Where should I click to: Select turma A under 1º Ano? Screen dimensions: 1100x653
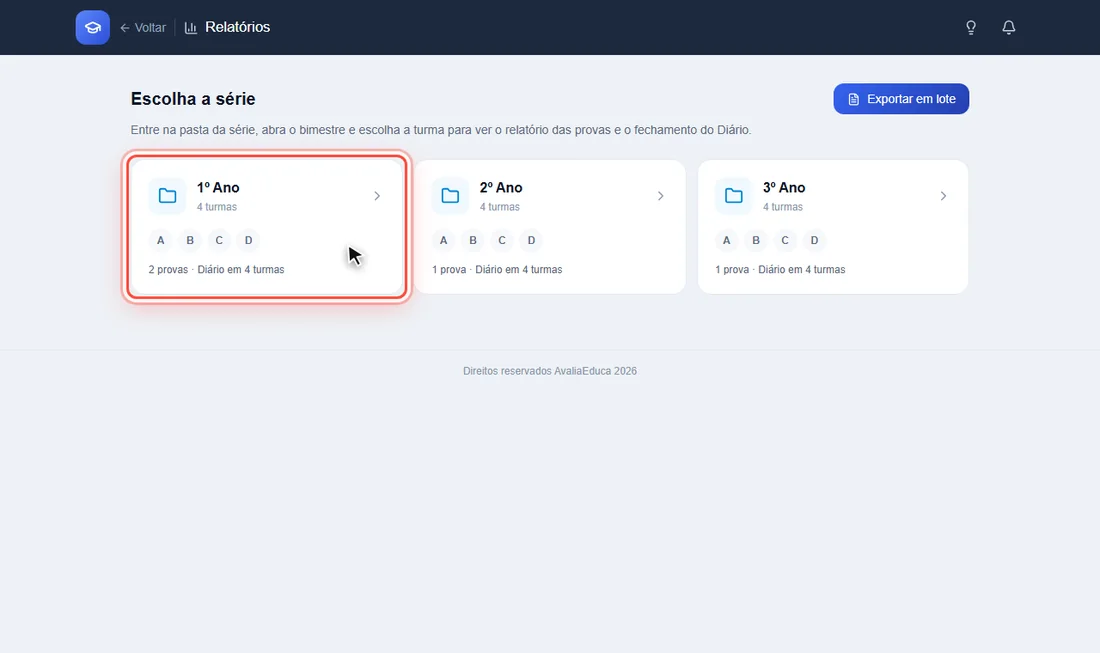click(161, 241)
